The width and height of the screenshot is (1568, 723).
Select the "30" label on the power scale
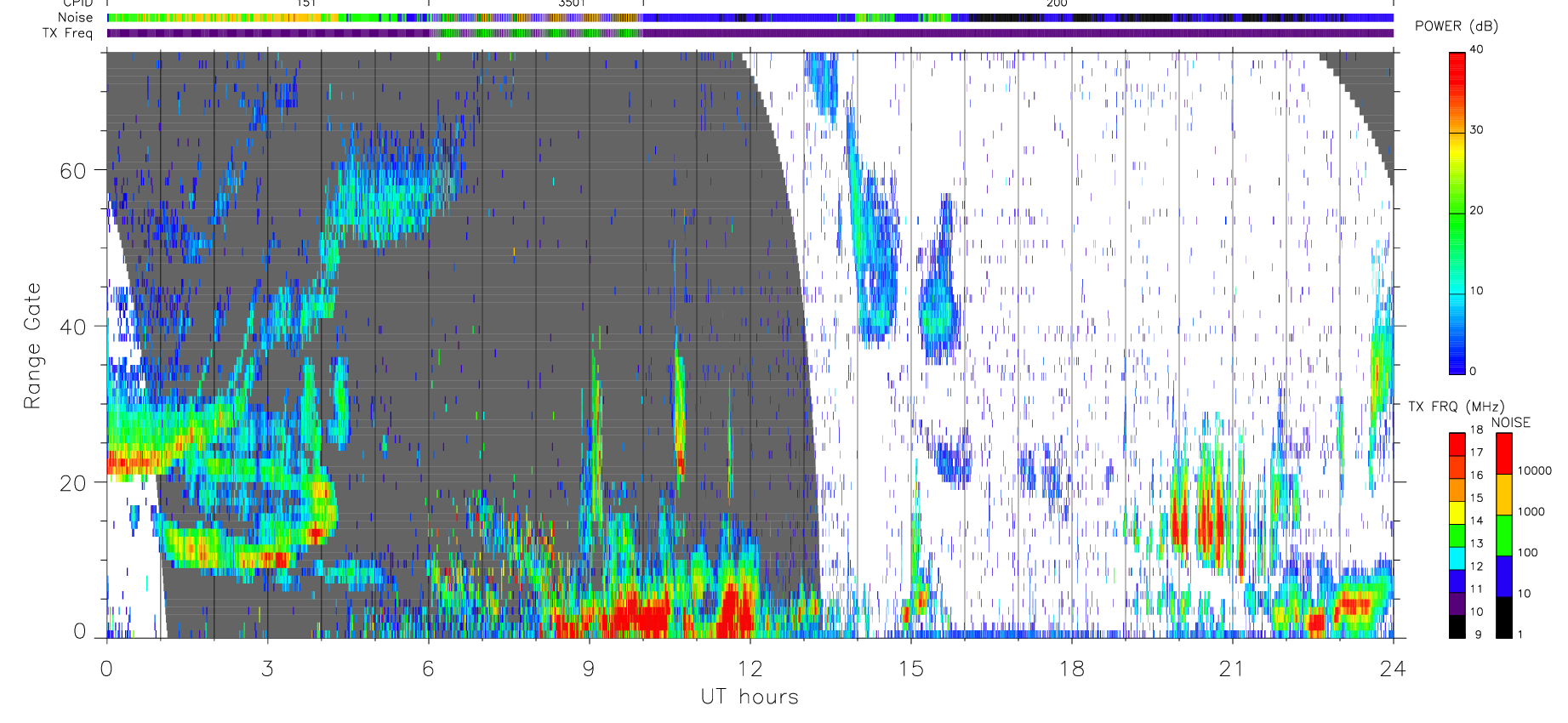pyautogui.click(x=1476, y=130)
